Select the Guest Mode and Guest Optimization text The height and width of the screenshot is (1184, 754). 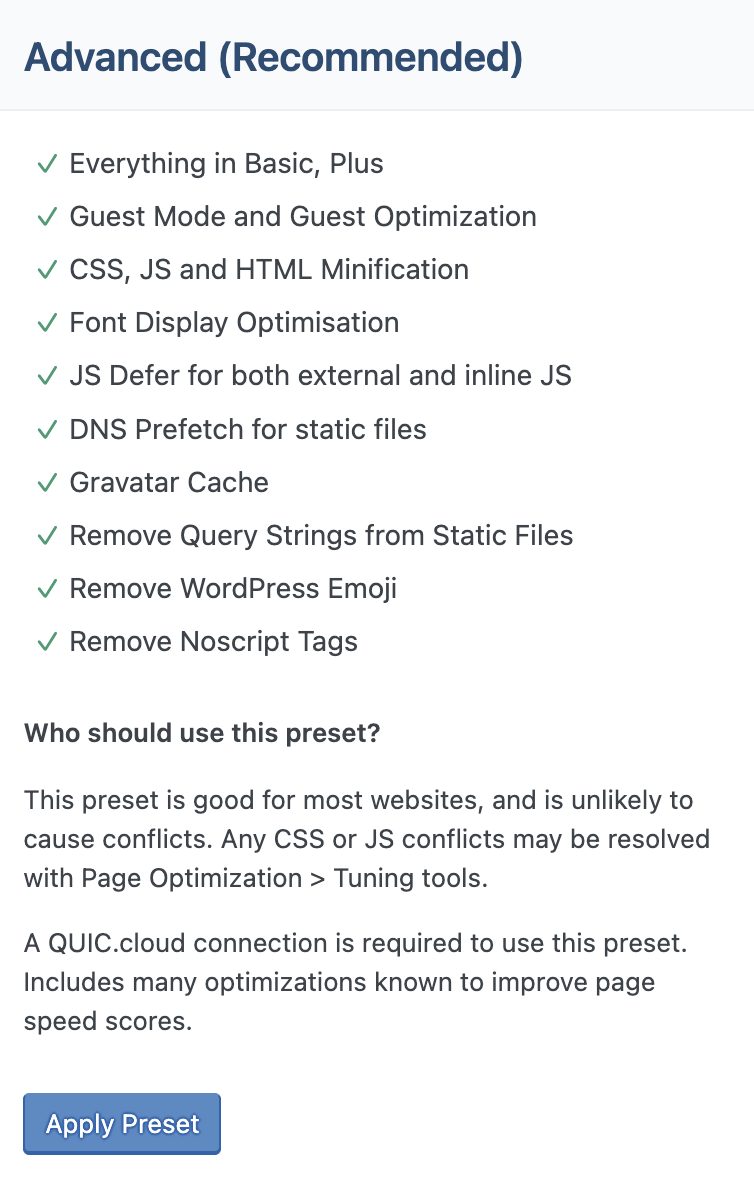pos(302,217)
